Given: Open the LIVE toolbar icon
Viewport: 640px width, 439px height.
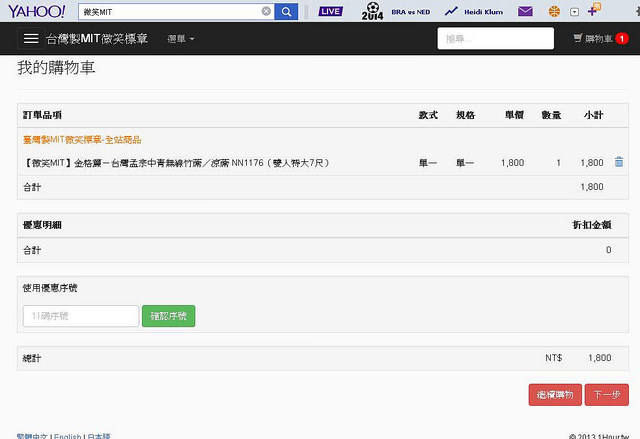Looking at the screenshot, I should pos(331,11).
